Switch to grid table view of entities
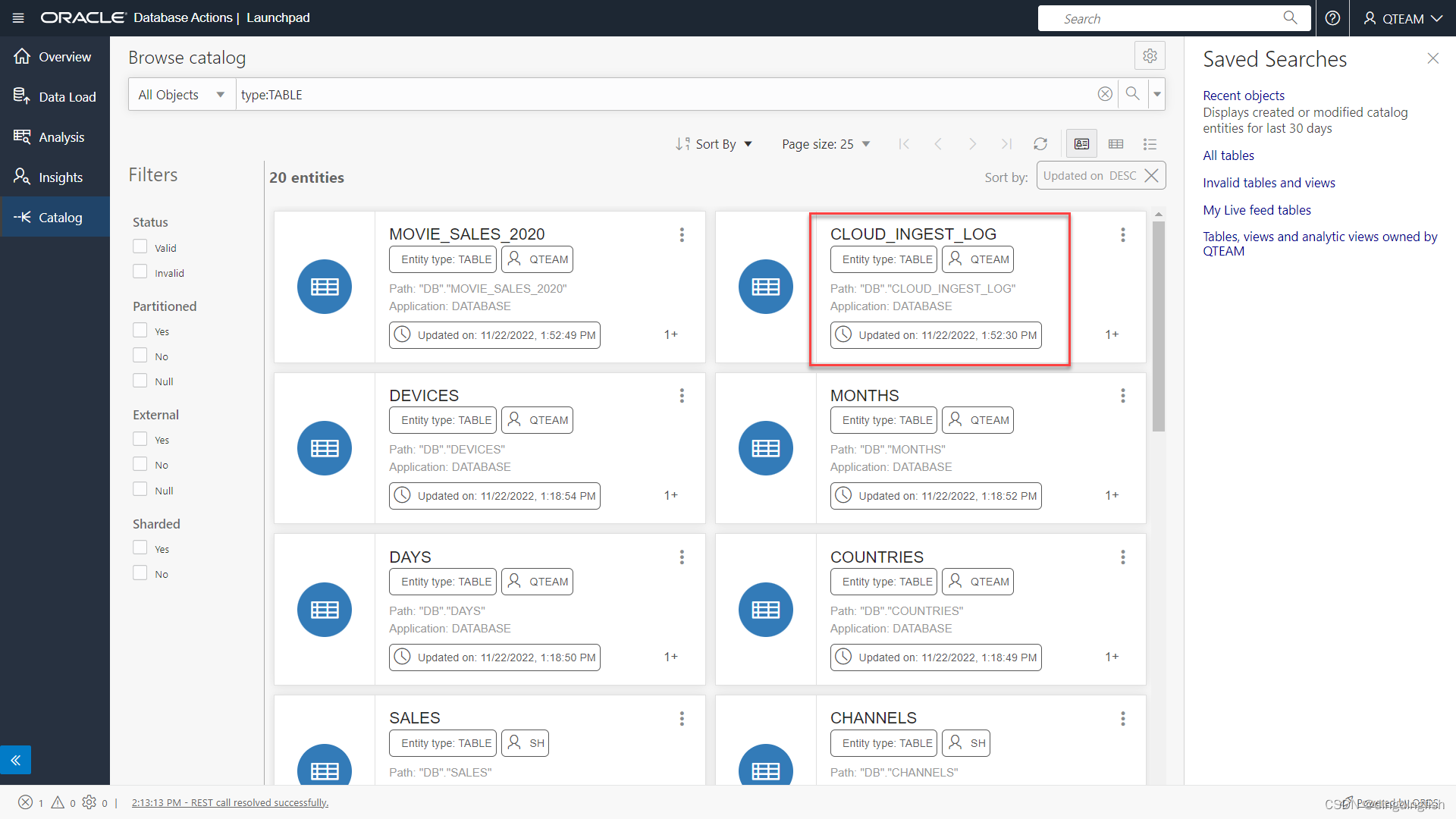 1116,143
